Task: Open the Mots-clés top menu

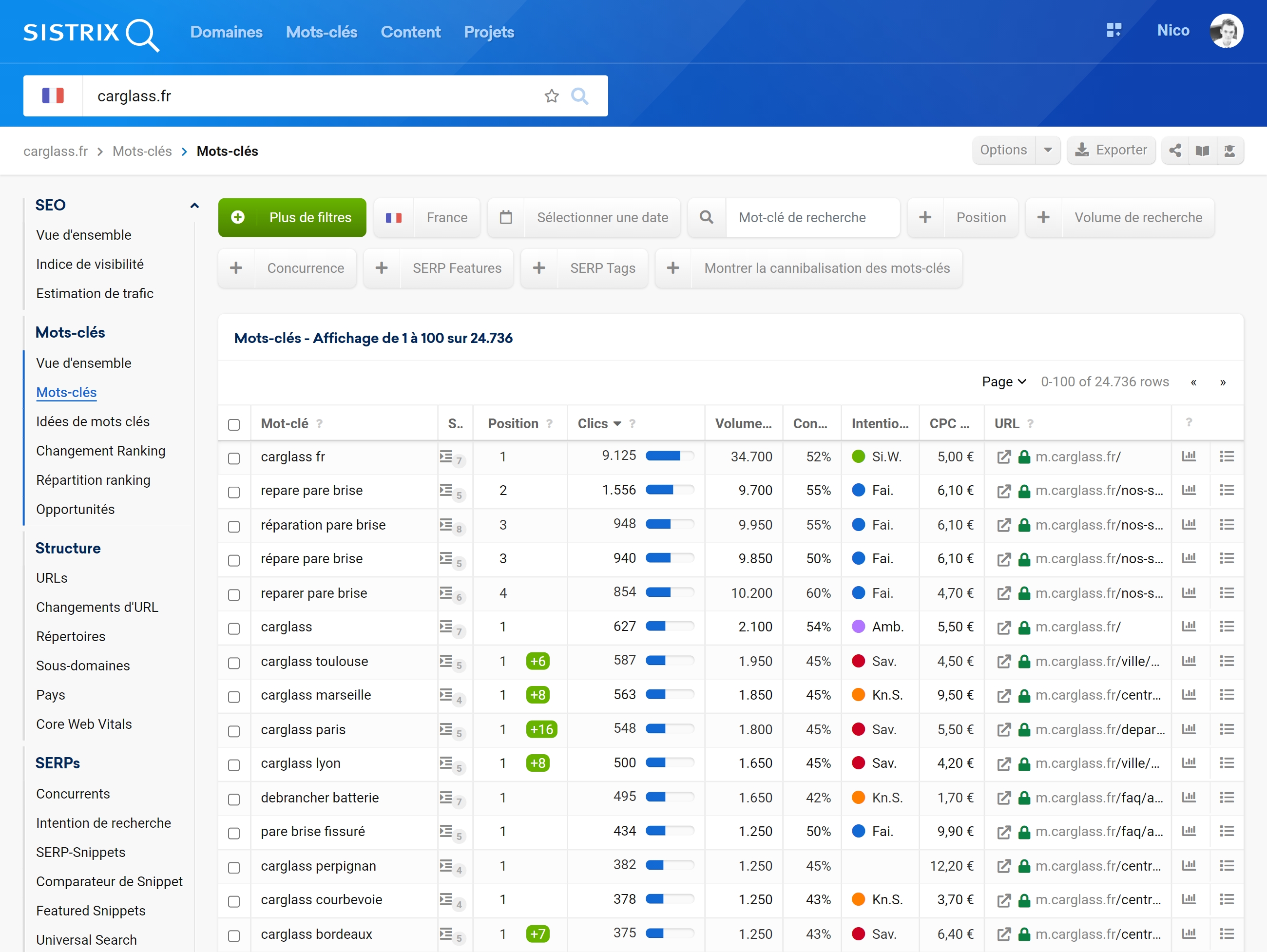Action: click(x=321, y=32)
